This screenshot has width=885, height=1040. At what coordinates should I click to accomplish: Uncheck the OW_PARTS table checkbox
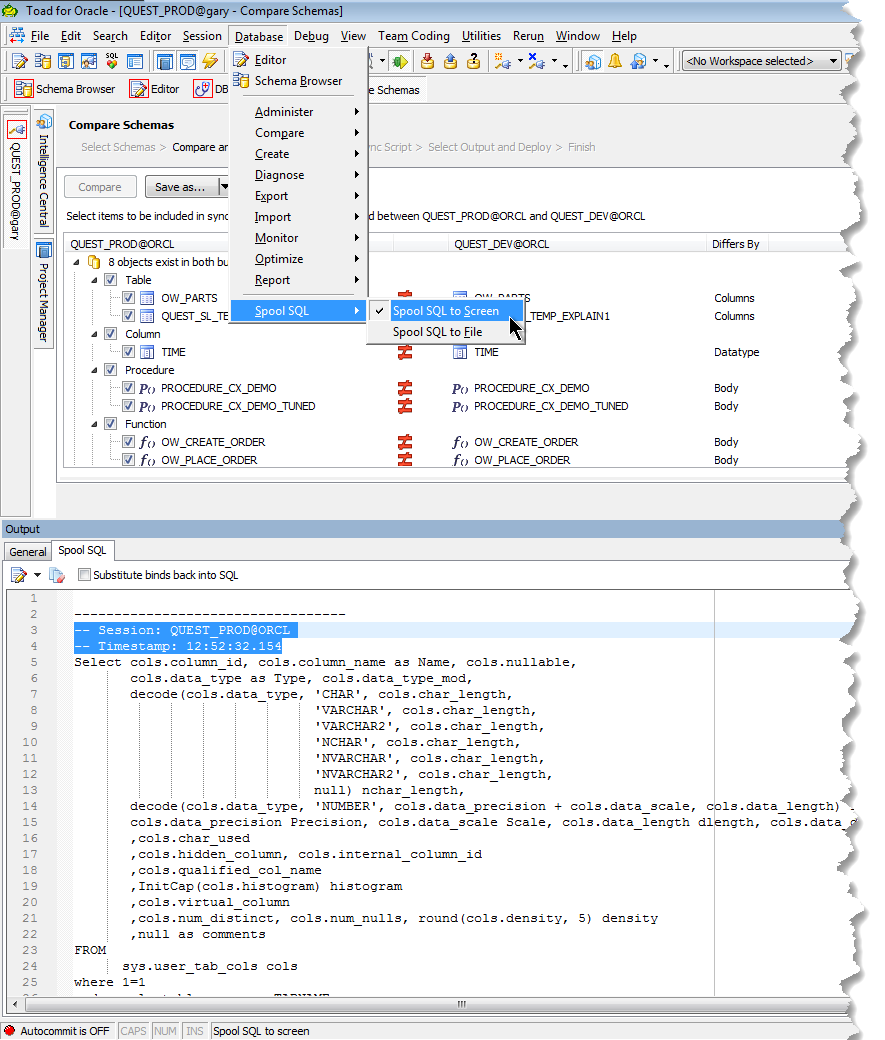[x=129, y=298]
